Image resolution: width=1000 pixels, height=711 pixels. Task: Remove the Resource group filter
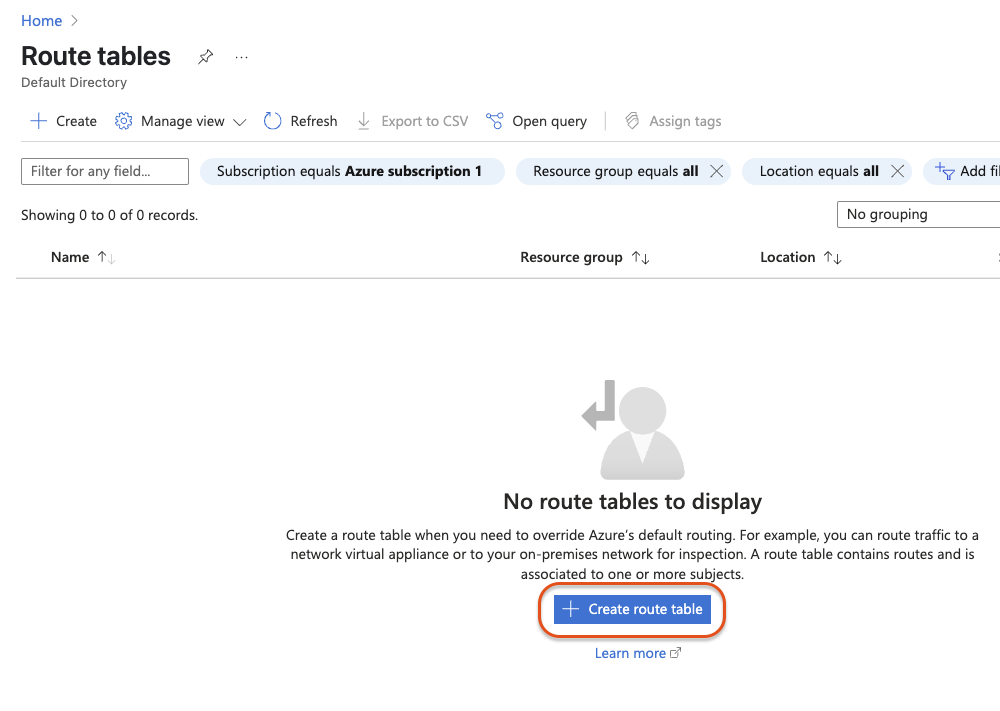tap(716, 172)
